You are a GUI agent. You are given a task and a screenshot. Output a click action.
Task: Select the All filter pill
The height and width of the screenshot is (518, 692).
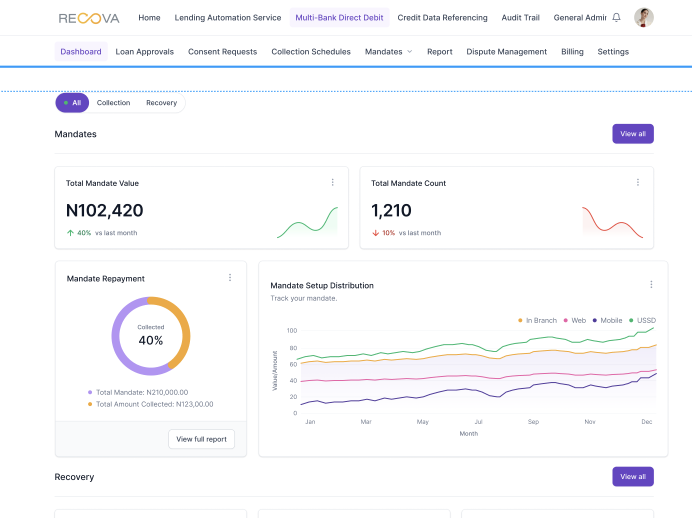click(72, 103)
